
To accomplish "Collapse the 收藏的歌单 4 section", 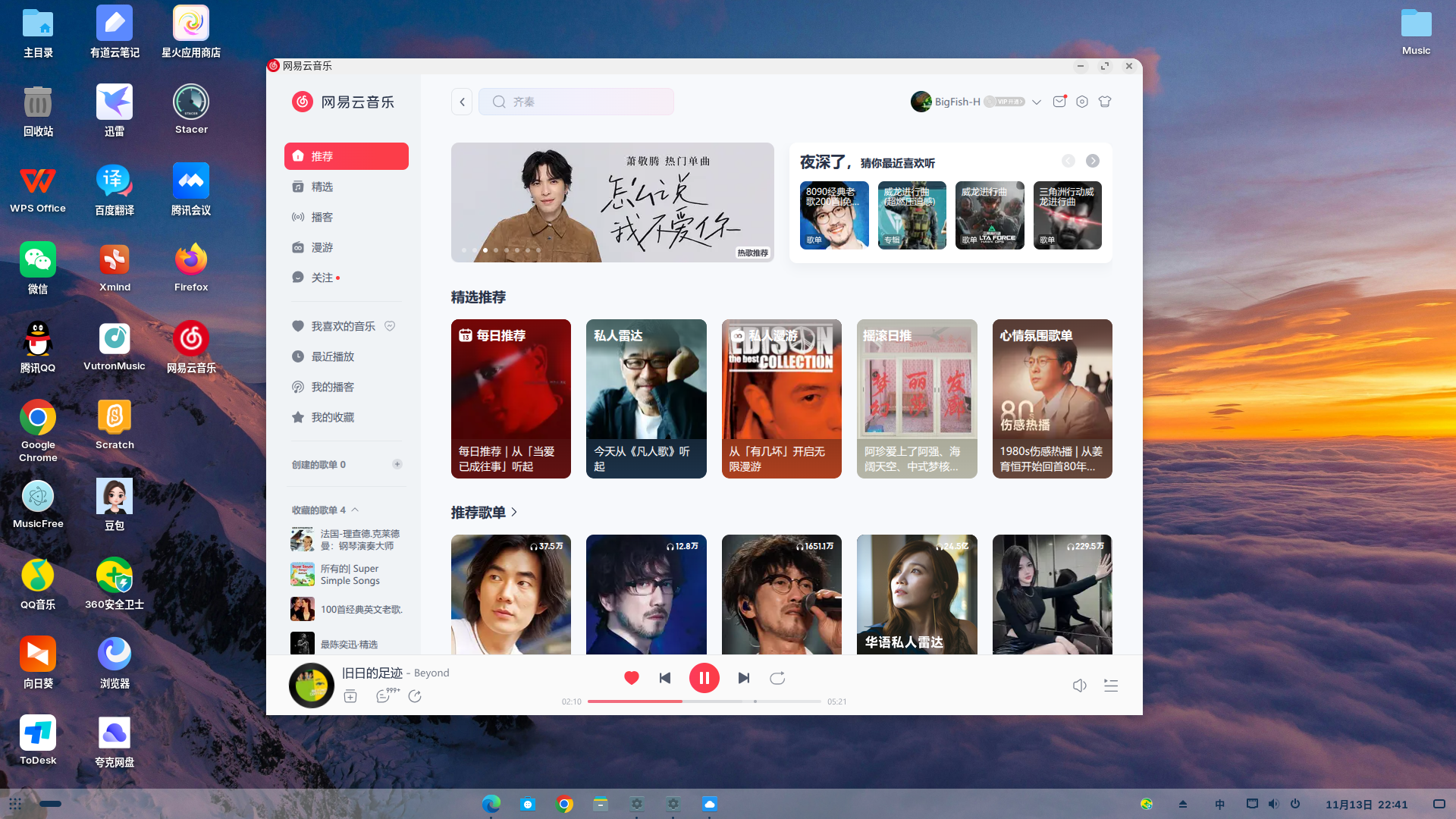I will 355,510.
